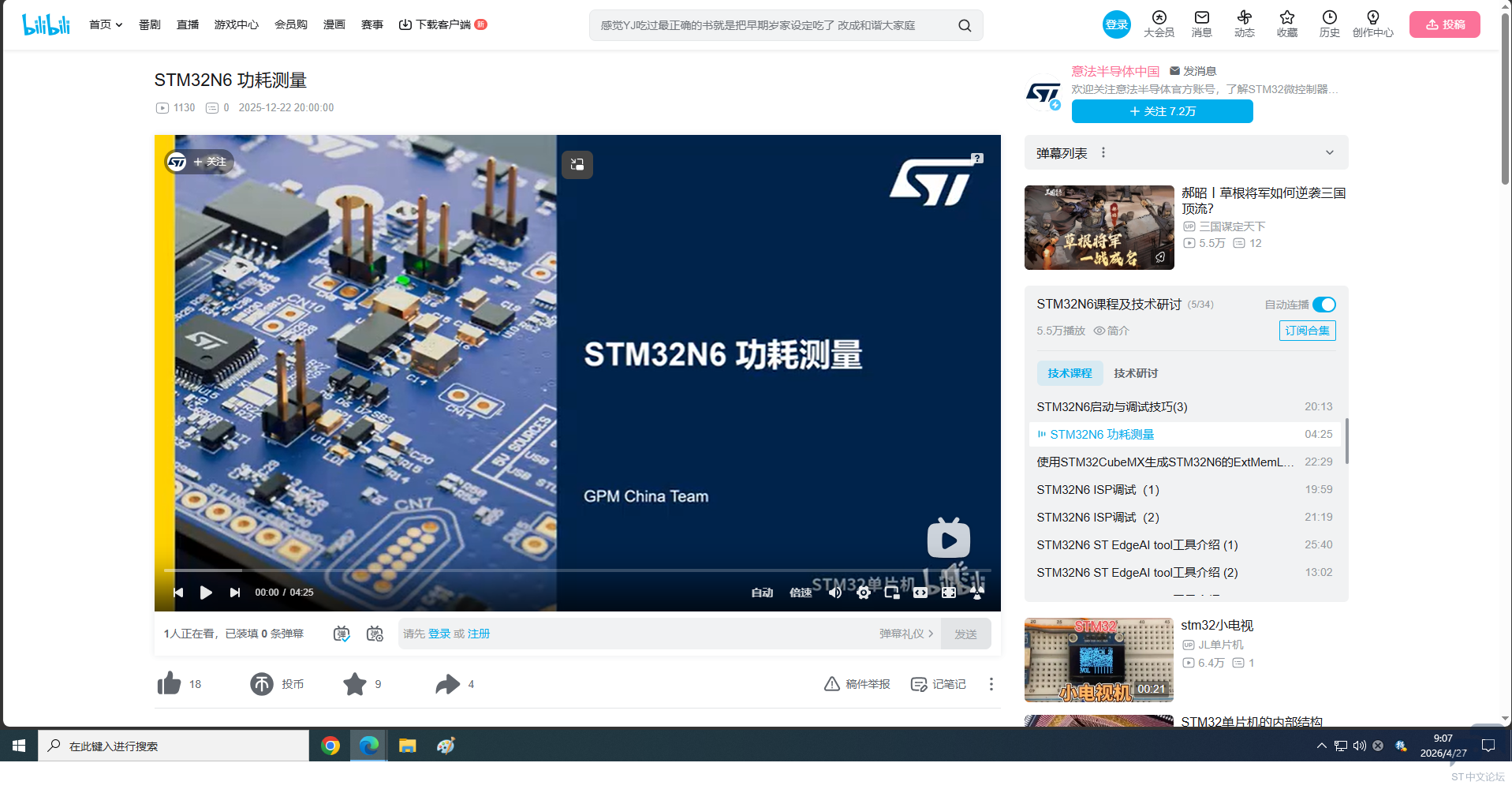Open 会员购 in top navigation

291,24
